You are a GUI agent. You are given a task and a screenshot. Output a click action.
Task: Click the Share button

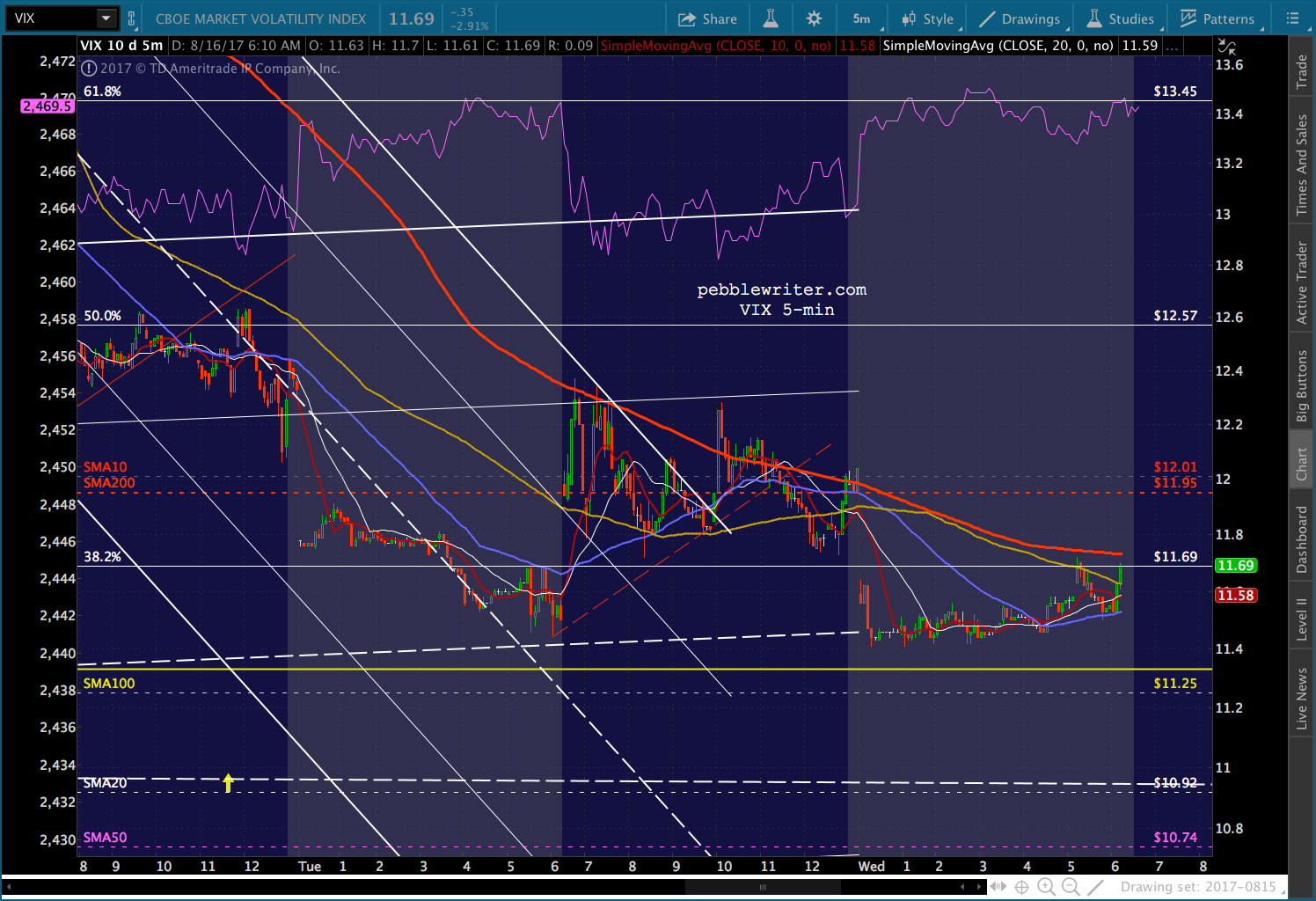tap(707, 18)
